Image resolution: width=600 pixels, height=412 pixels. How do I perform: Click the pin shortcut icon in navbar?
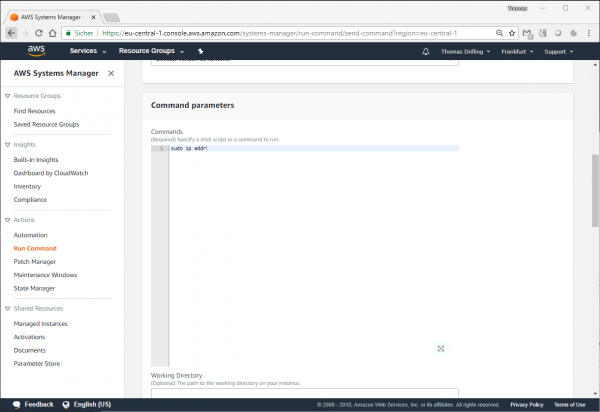[201, 51]
